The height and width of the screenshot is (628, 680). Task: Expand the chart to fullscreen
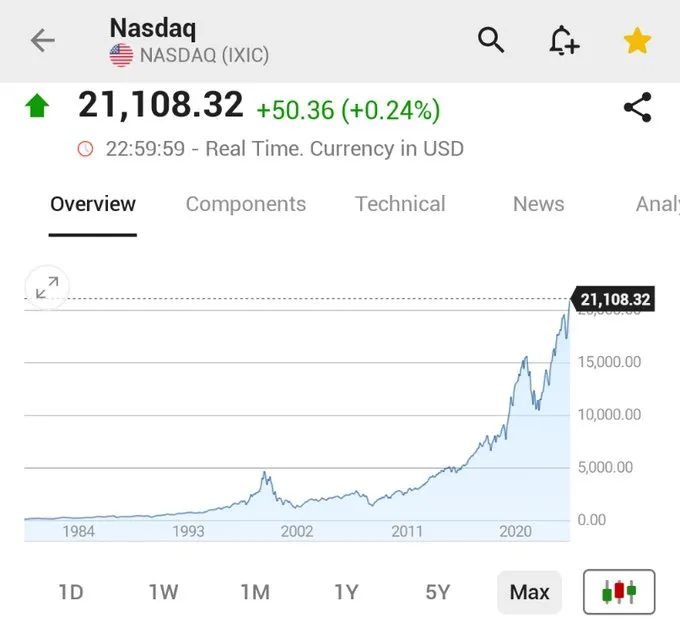pyautogui.click(x=47, y=288)
